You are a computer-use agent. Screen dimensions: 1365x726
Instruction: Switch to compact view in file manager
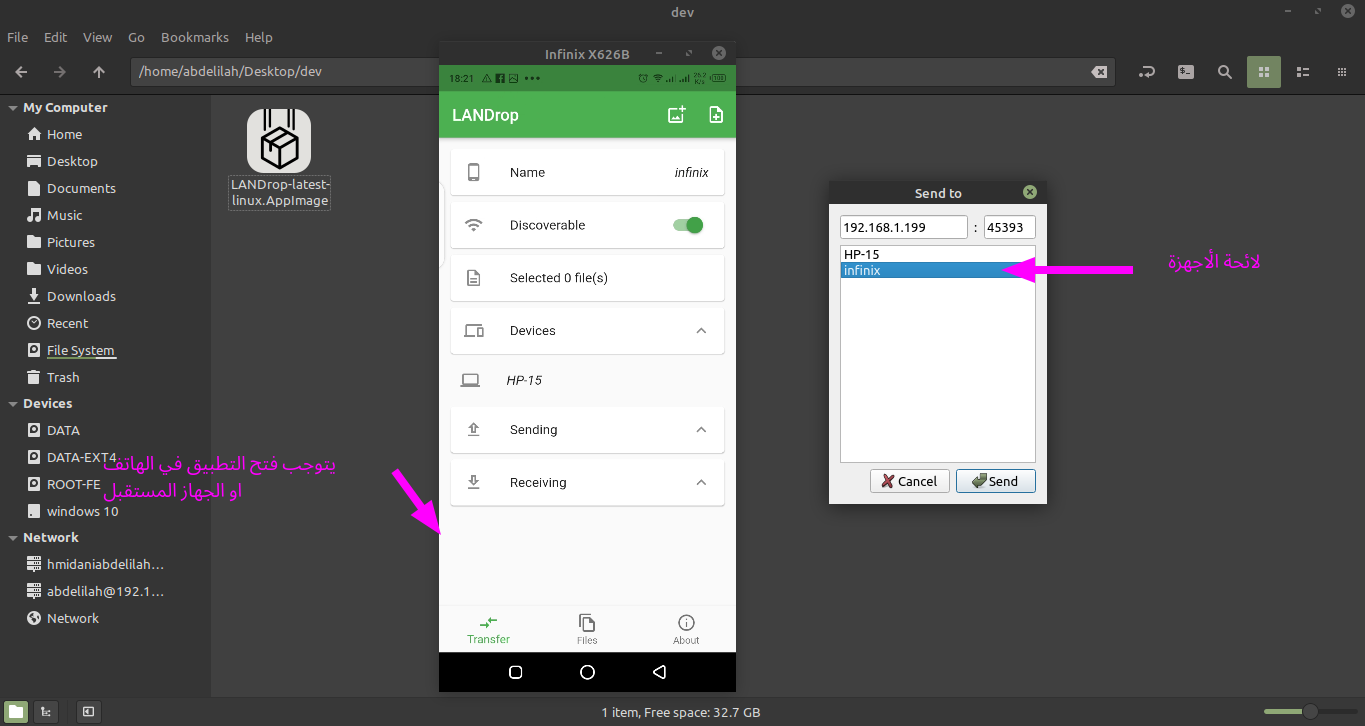coord(1341,72)
